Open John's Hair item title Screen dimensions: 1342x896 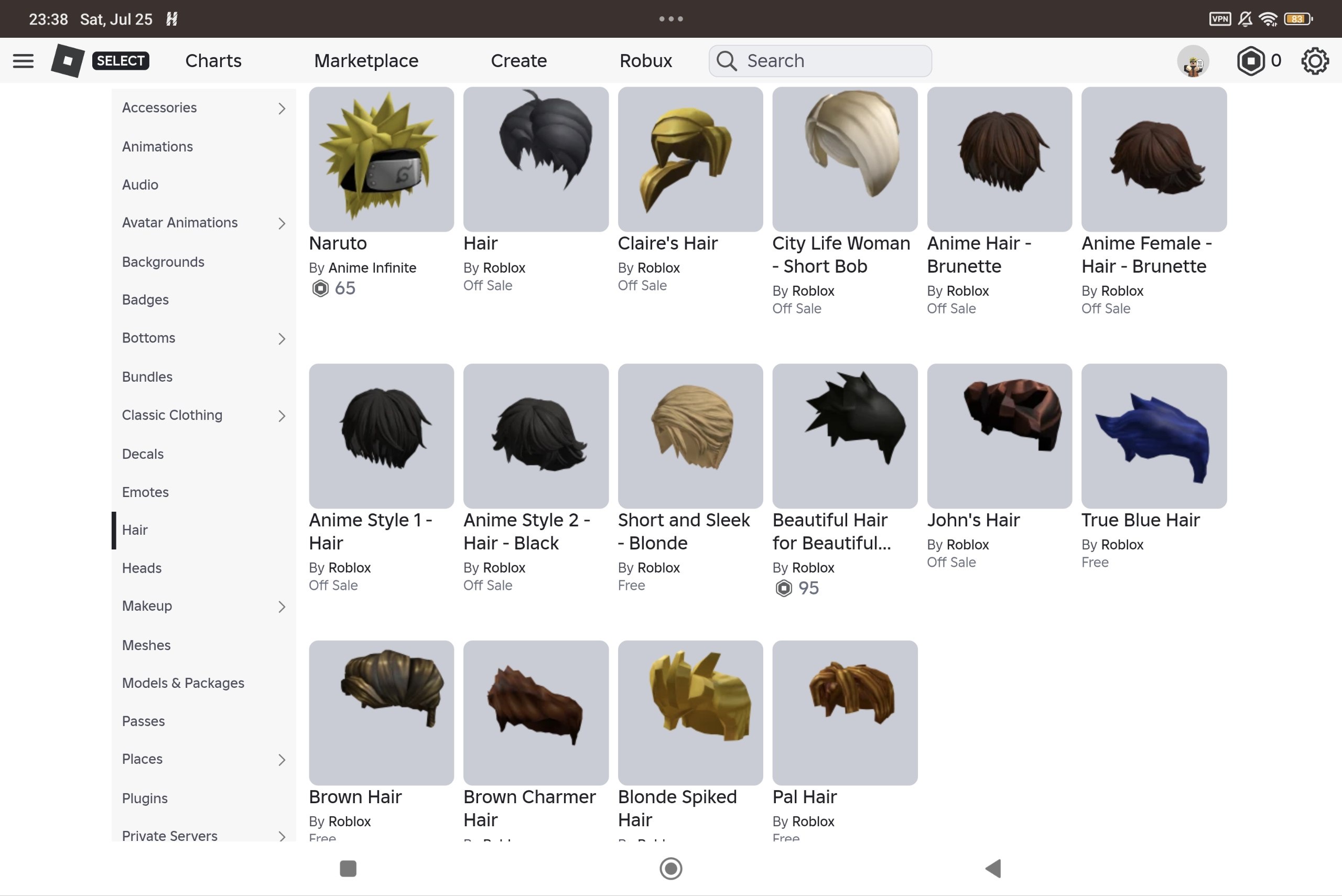tap(973, 520)
